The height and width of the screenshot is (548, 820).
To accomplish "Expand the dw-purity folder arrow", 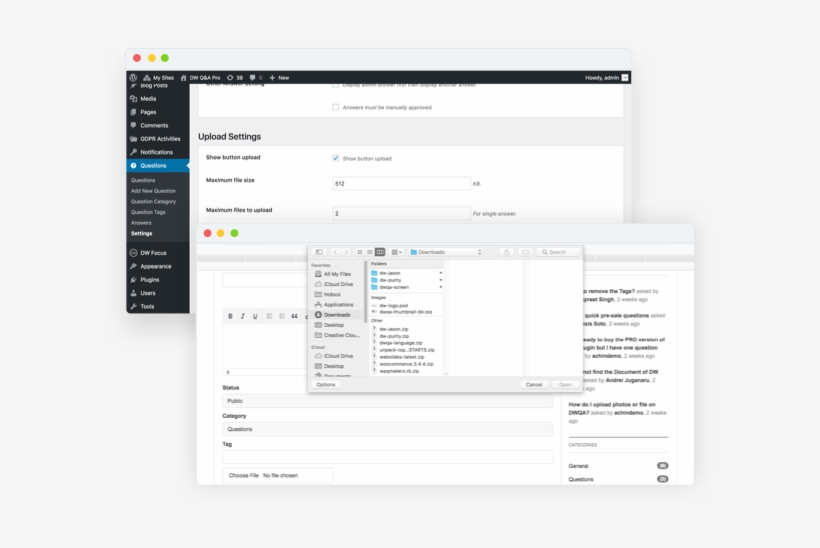I will (x=440, y=280).
